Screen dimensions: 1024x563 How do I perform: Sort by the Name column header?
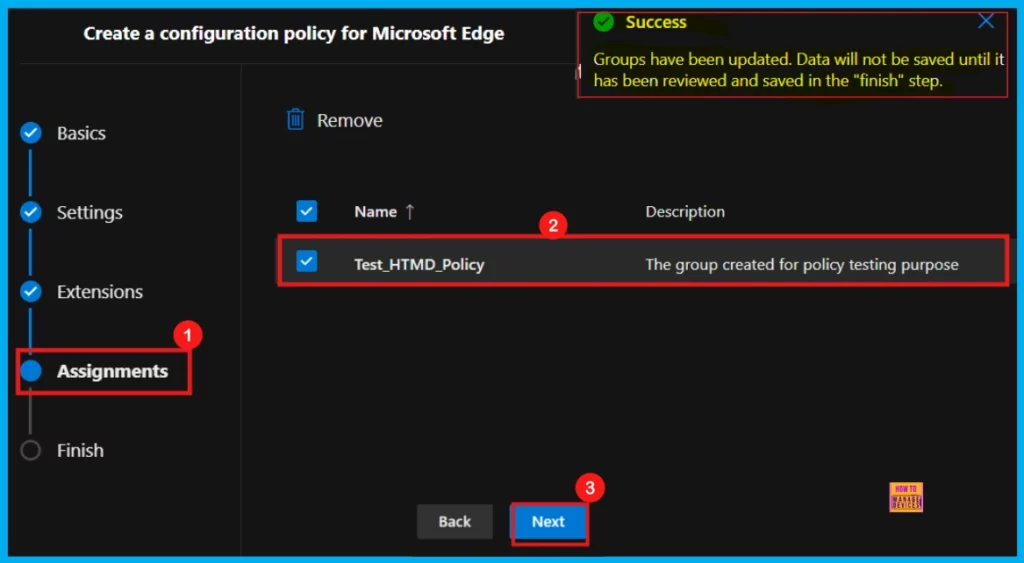376,212
